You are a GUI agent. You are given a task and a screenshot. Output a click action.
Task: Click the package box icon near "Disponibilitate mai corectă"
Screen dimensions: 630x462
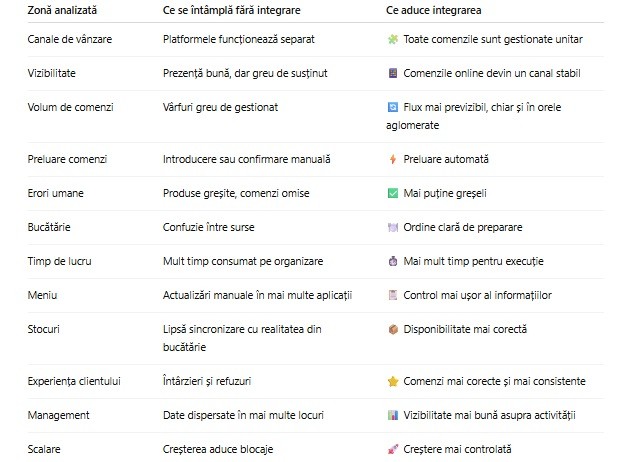pyautogui.click(x=392, y=329)
